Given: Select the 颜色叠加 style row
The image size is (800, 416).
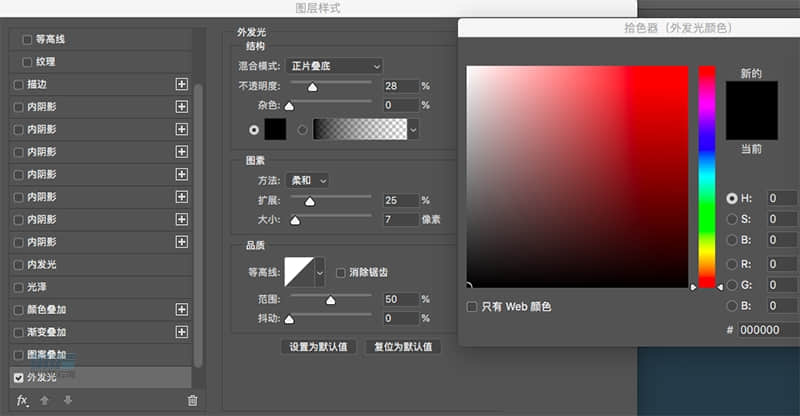Looking at the screenshot, I should coord(101,309).
